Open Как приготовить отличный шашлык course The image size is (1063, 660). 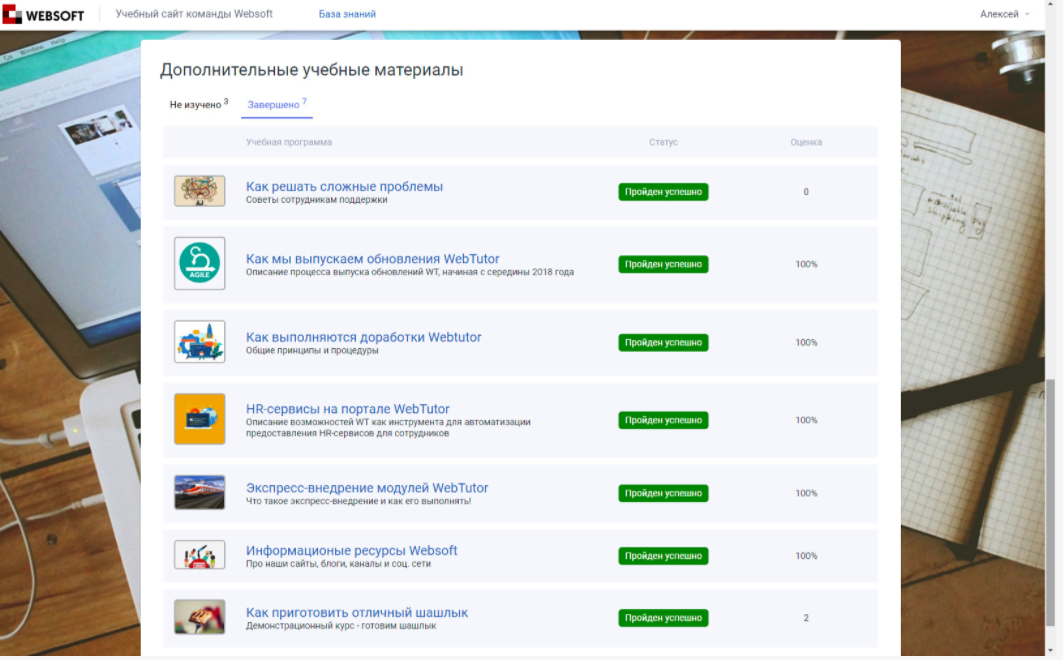click(357, 613)
